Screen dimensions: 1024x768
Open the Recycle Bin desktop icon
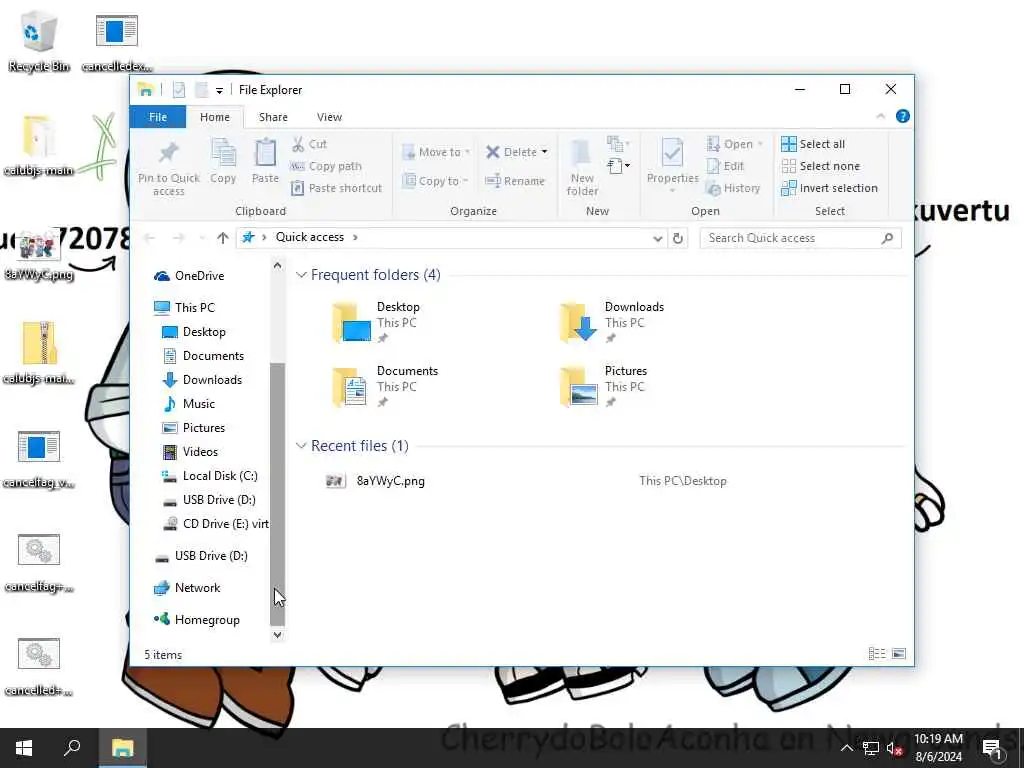(x=39, y=41)
